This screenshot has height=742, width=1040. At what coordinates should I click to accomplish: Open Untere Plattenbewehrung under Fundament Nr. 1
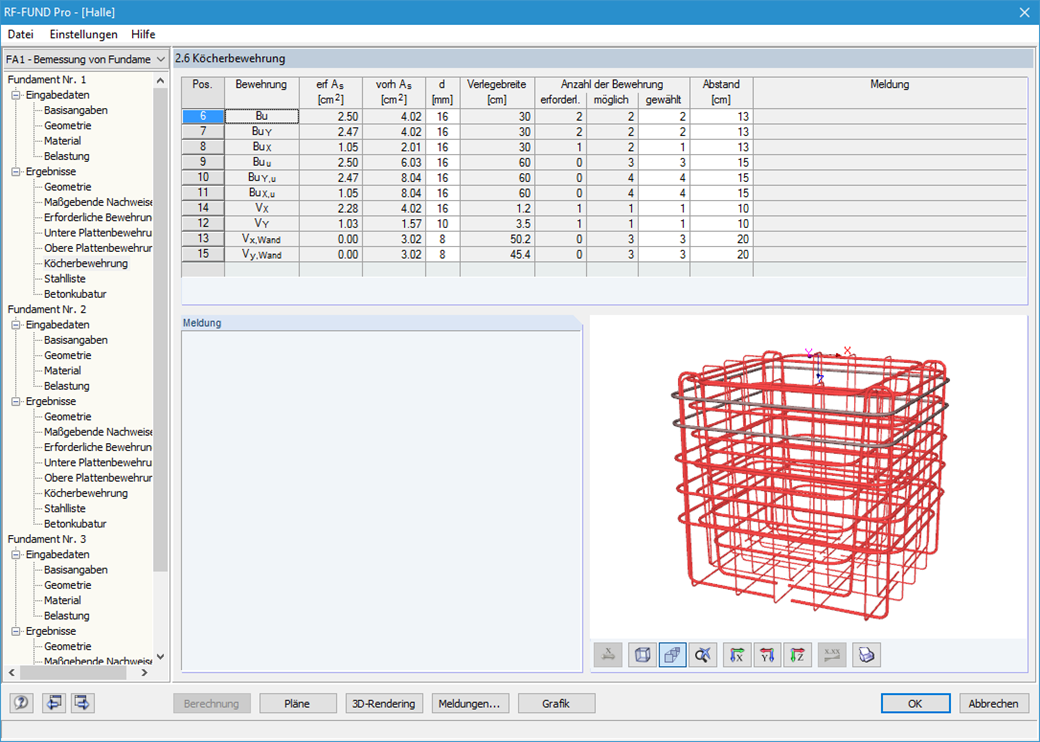point(98,233)
